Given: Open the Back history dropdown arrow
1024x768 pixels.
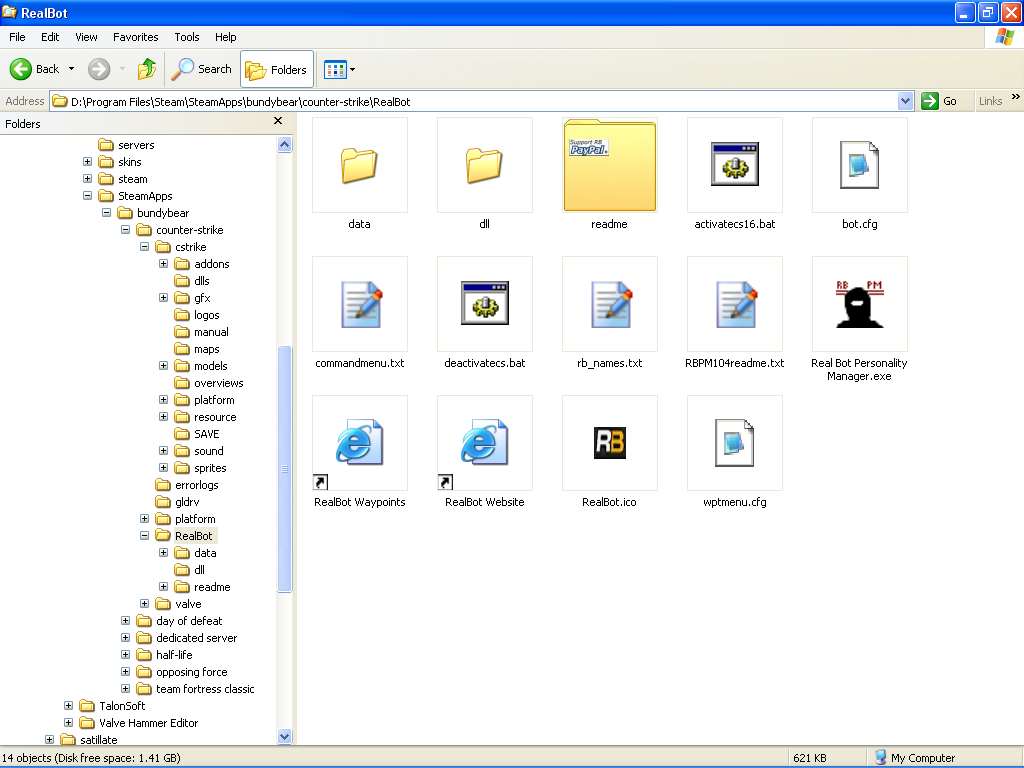Looking at the screenshot, I should point(72,69).
